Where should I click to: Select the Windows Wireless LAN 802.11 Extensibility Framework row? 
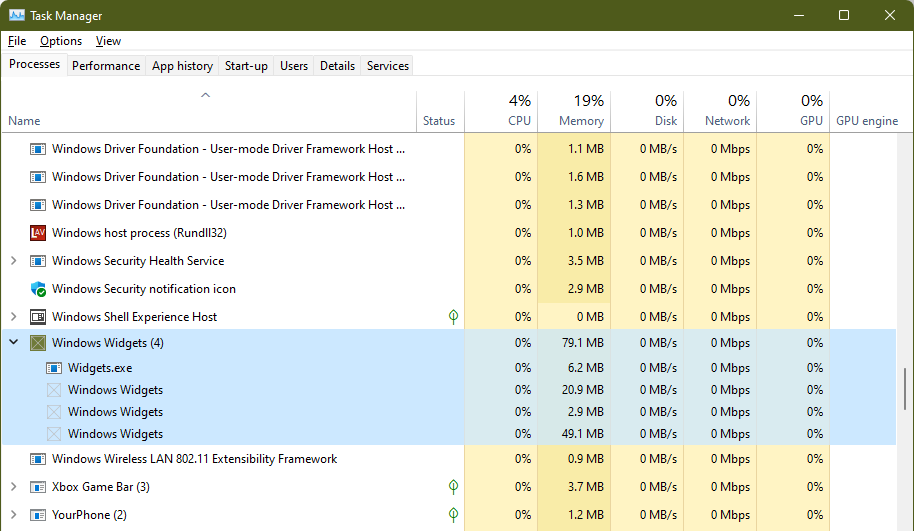point(449,459)
